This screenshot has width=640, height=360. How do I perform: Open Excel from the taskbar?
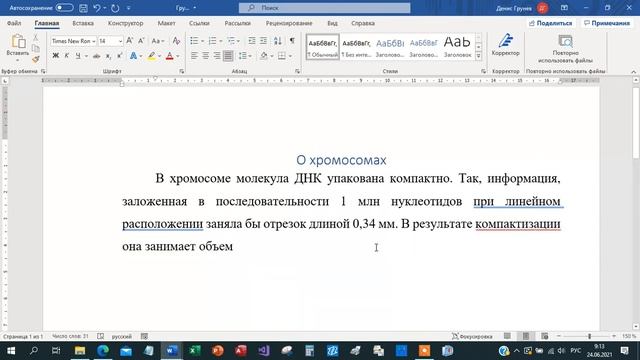(195, 351)
